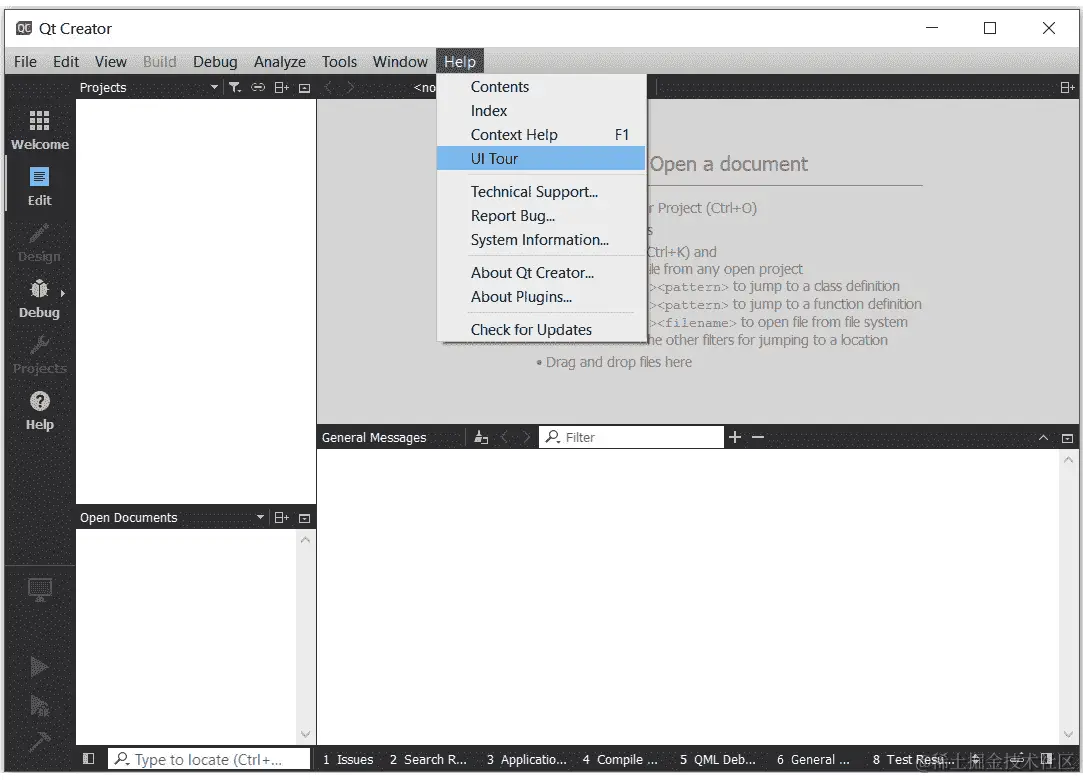Choose Report Bug... from Help menu
Image resolution: width=1083 pixels, height=780 pixels.
[x=541, y=216]
